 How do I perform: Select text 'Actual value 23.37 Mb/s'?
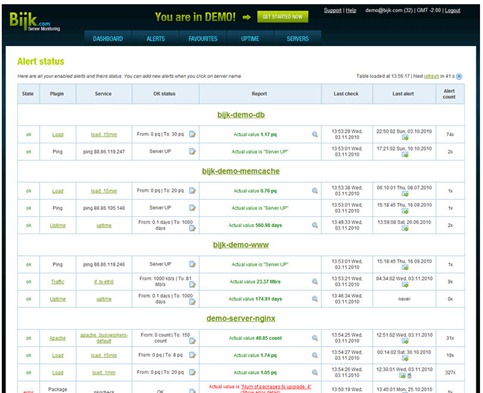(x=255, y=282)
